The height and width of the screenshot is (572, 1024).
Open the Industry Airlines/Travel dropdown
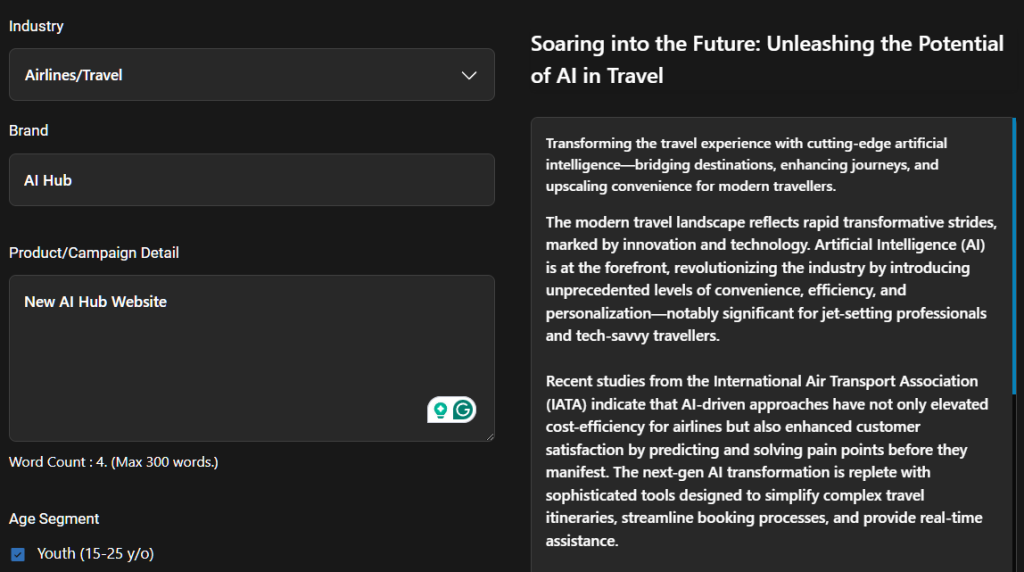pyautogui.click(x=251, y=75)
